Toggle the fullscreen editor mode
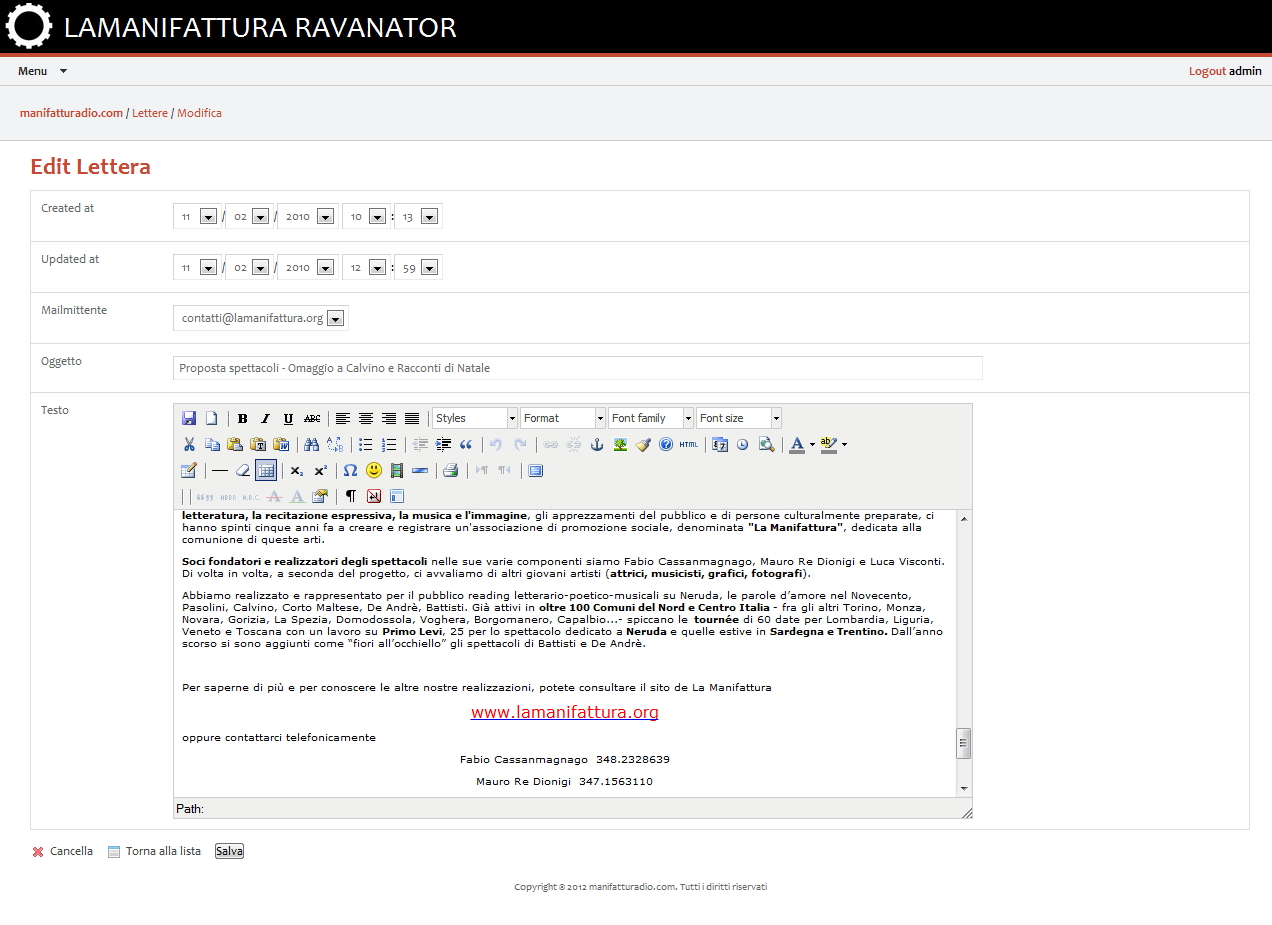The height and width of the screenshot is (925, 1272). [x=536, y=469]
